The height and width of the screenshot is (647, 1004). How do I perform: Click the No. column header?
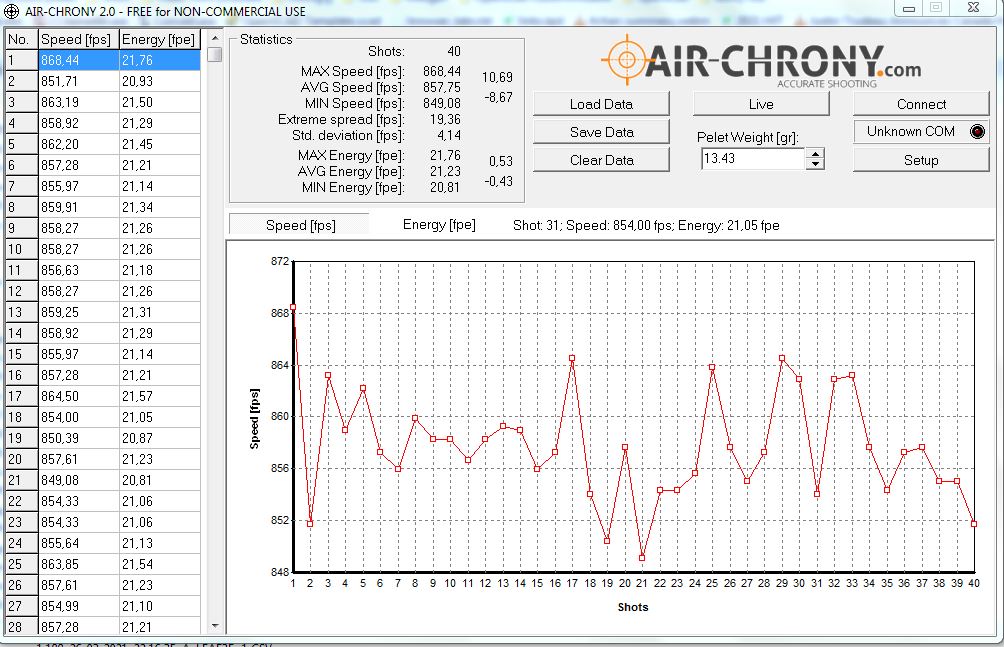(x=21, y=39)
